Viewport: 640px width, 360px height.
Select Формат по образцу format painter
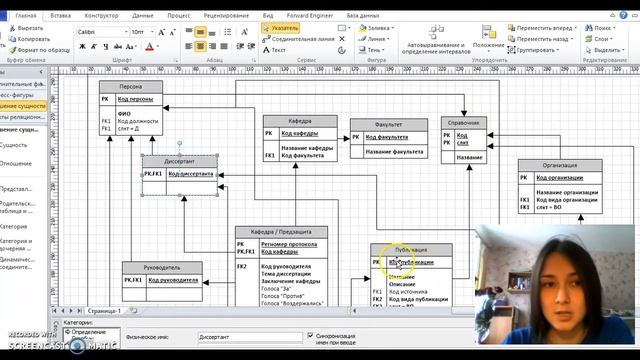point(39,50)
